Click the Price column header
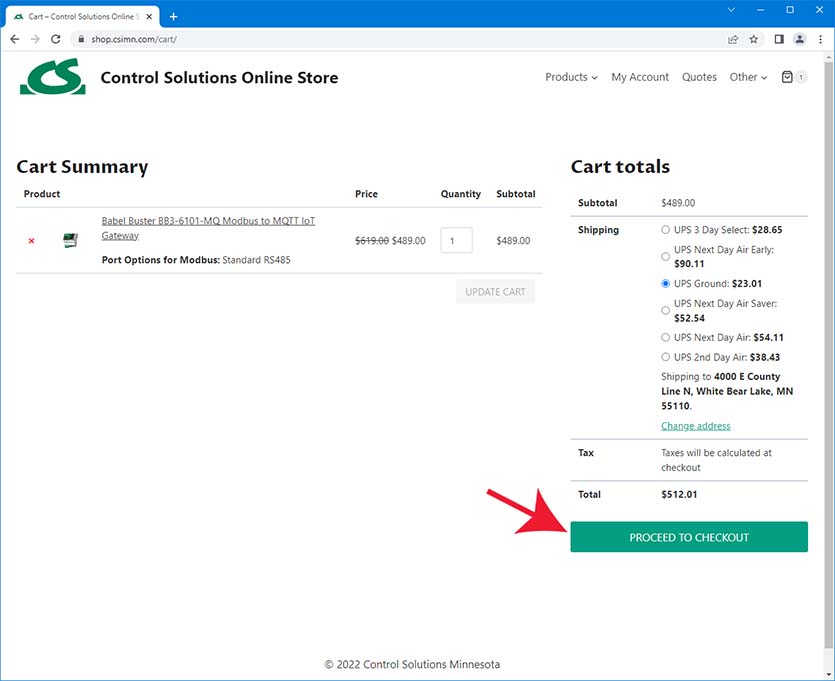 (366, 194)
